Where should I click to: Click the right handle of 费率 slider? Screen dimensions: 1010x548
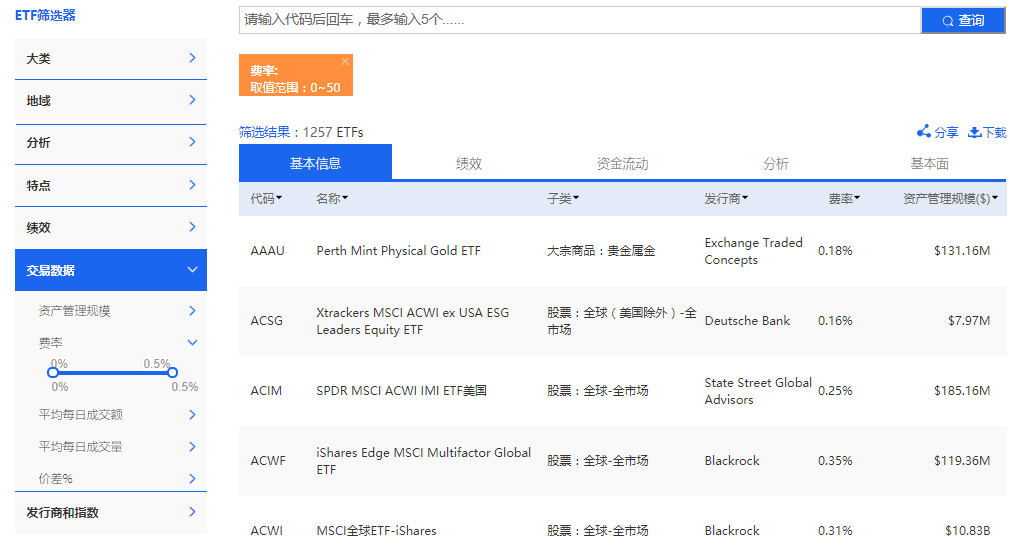click(x=172, y=372)
